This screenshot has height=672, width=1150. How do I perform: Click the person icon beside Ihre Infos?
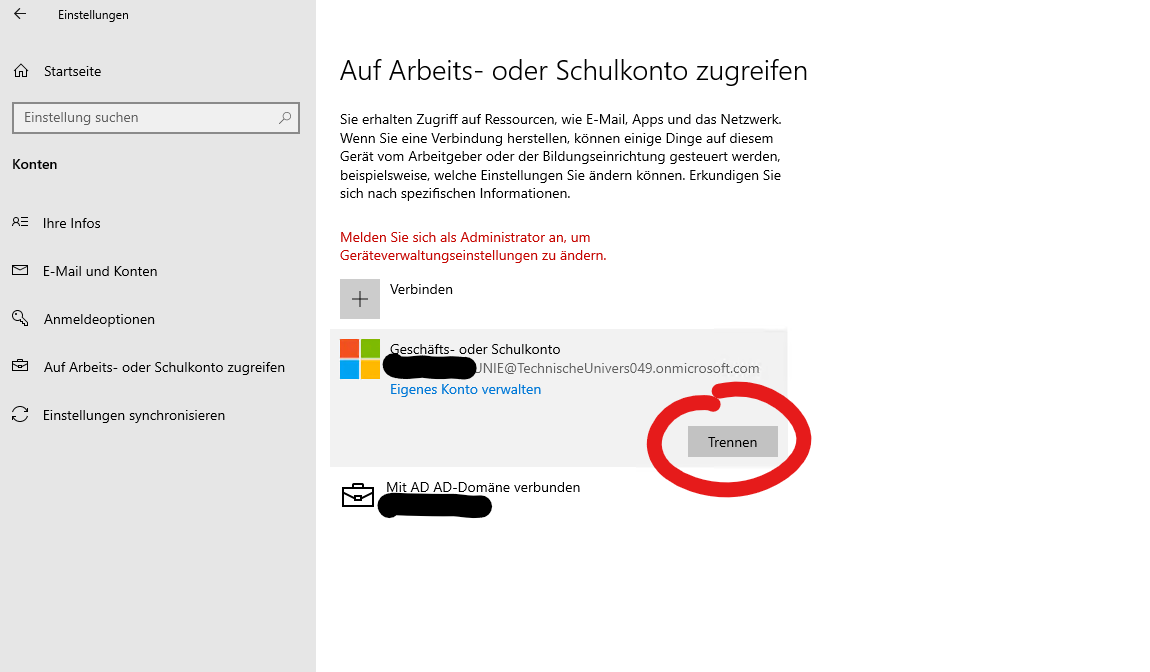(x=20, y=223)
